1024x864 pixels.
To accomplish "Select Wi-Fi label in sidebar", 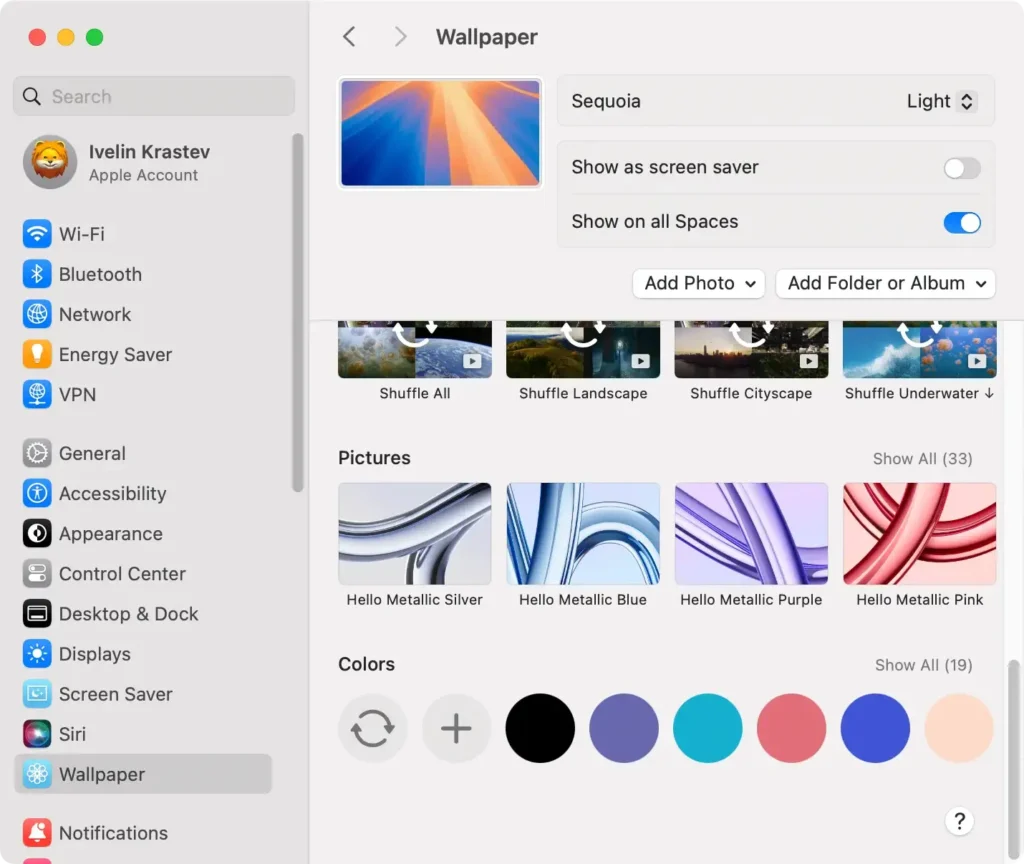I will 82,234.
